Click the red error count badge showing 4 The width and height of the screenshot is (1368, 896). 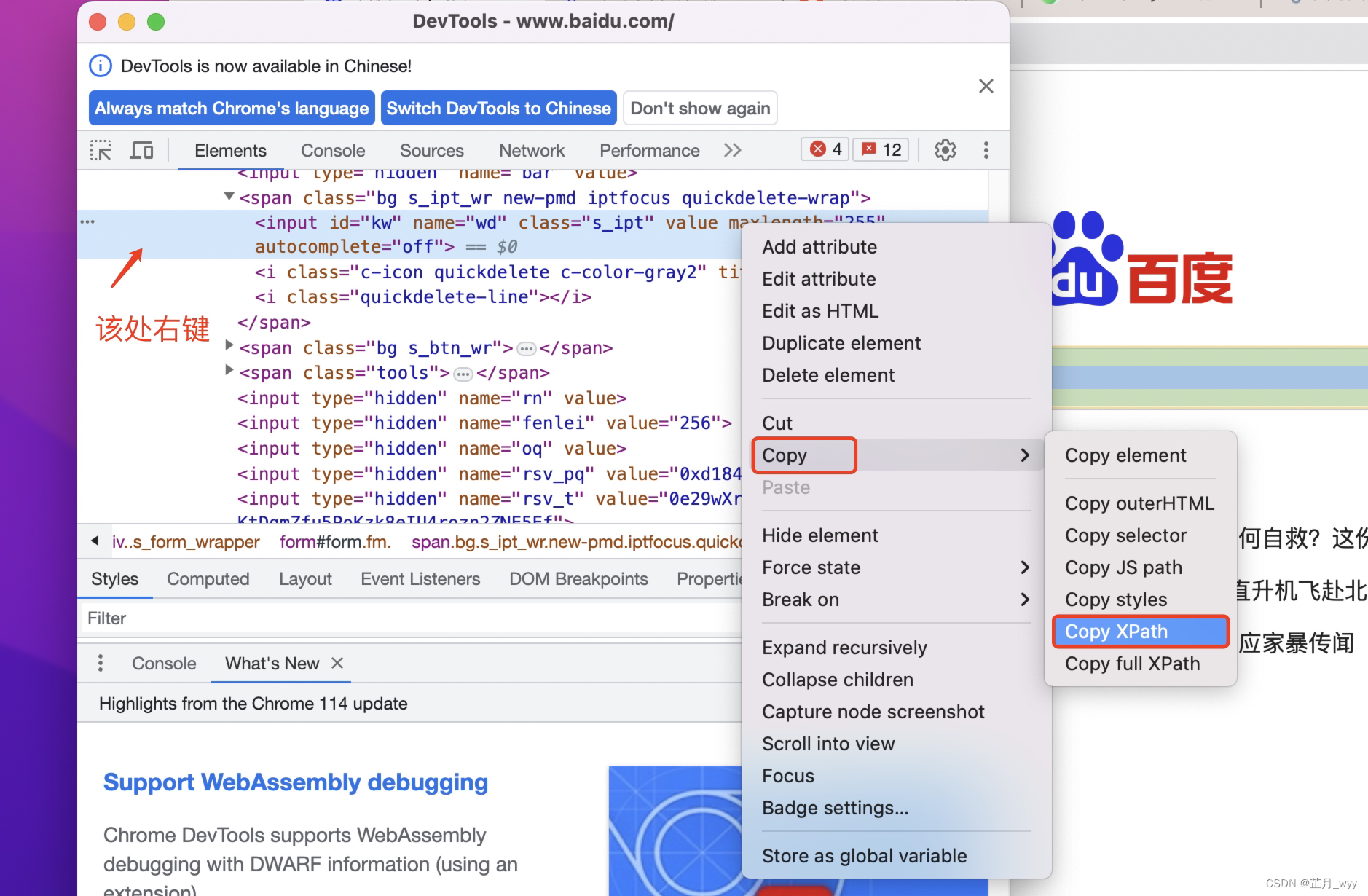coord(825,149)
